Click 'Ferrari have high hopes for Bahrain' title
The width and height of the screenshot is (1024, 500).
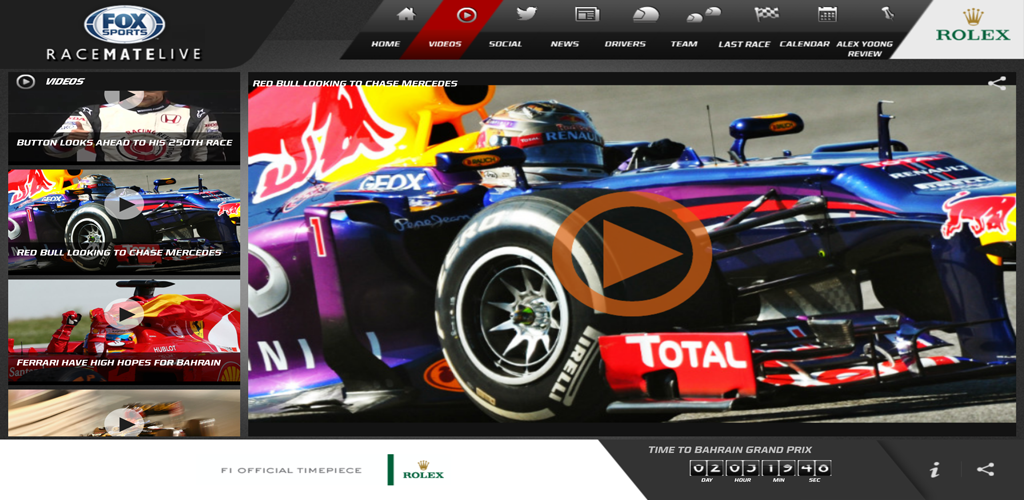pyautogui.click(x=119, y=363)
